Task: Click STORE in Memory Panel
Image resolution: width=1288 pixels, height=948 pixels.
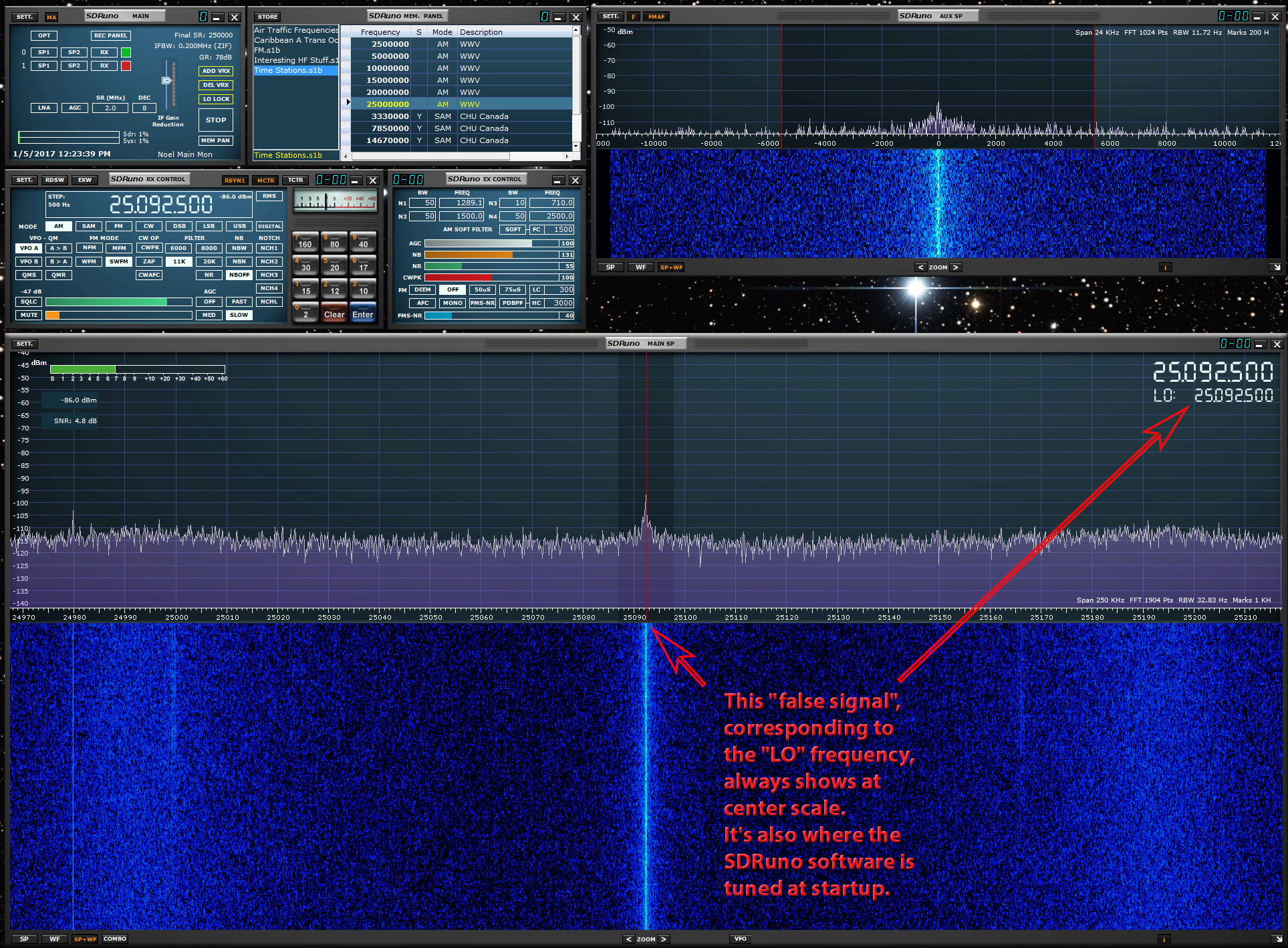Action: (267, 17)
